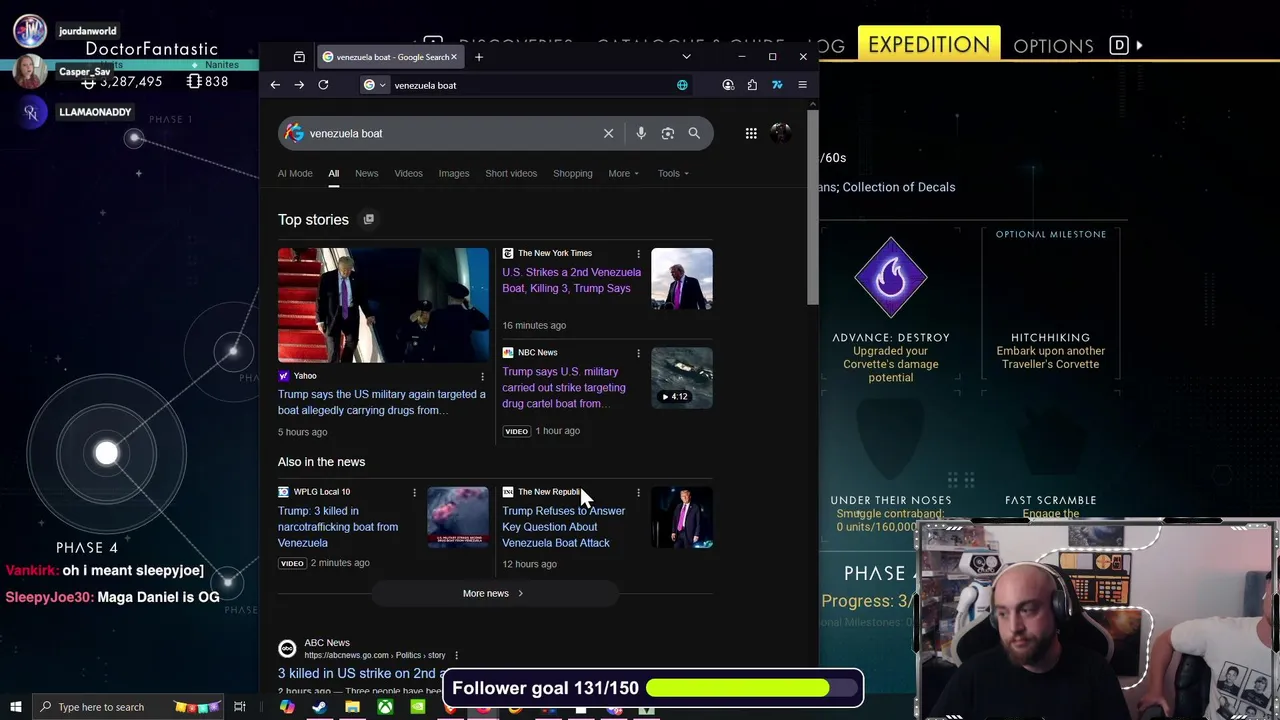Select the EXPEDITION tab in the game menu
The image size is (1280, 720).
click(x=929, y=45)
